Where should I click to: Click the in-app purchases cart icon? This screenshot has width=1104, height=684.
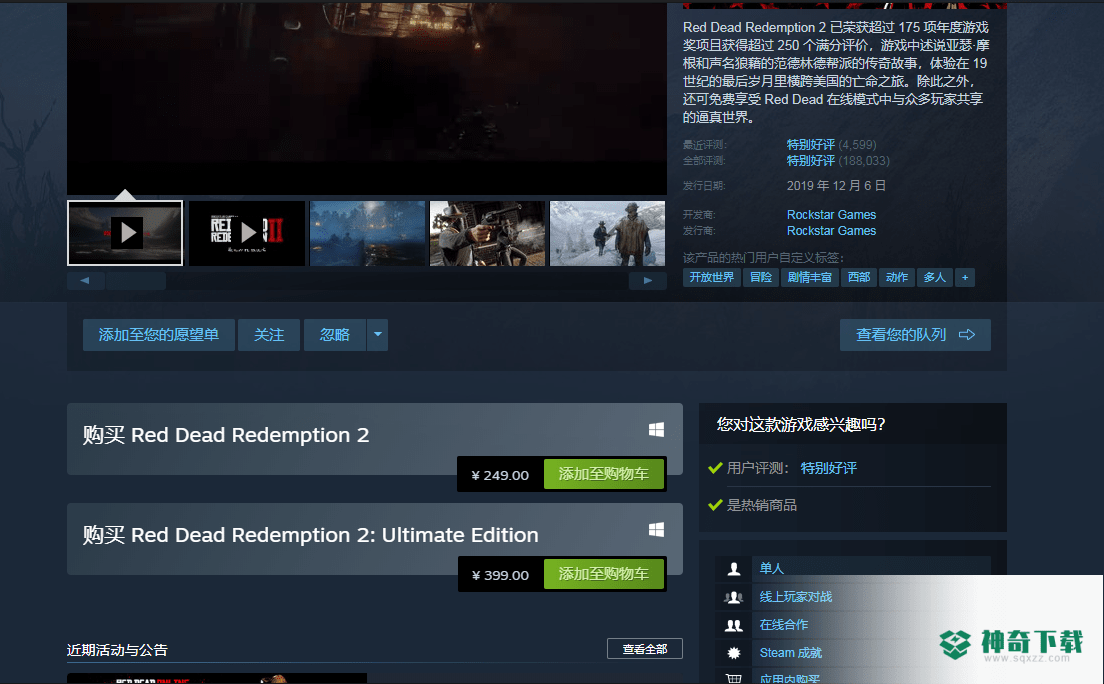point(734,678)
